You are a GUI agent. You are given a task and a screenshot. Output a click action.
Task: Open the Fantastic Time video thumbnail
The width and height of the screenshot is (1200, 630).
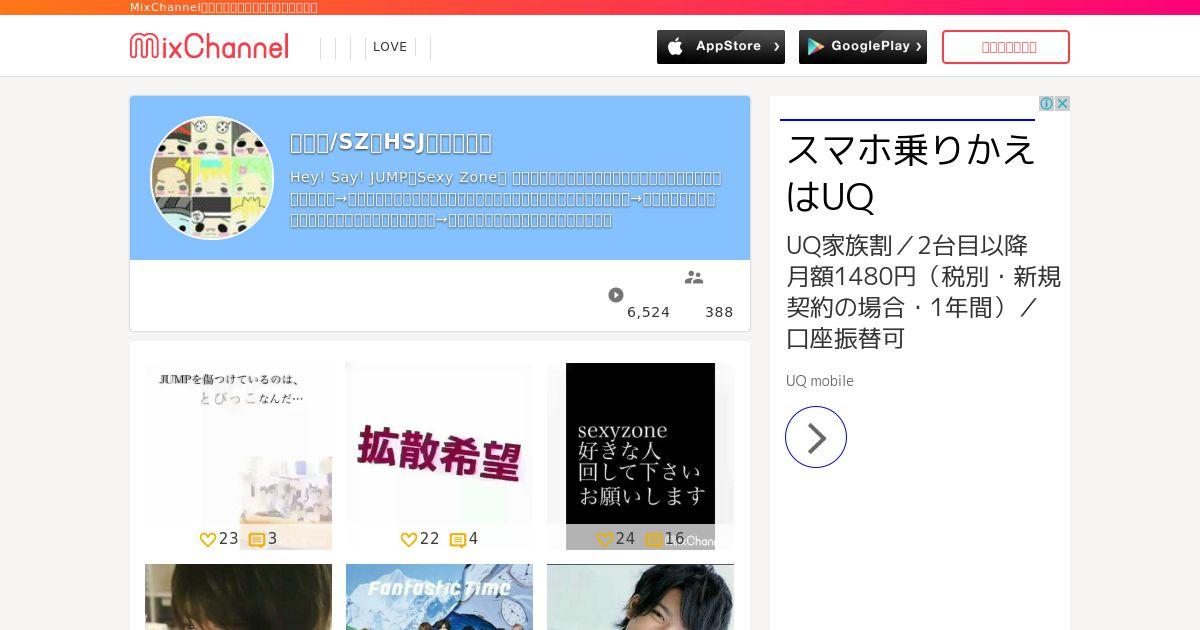click(x=439, y=597)
